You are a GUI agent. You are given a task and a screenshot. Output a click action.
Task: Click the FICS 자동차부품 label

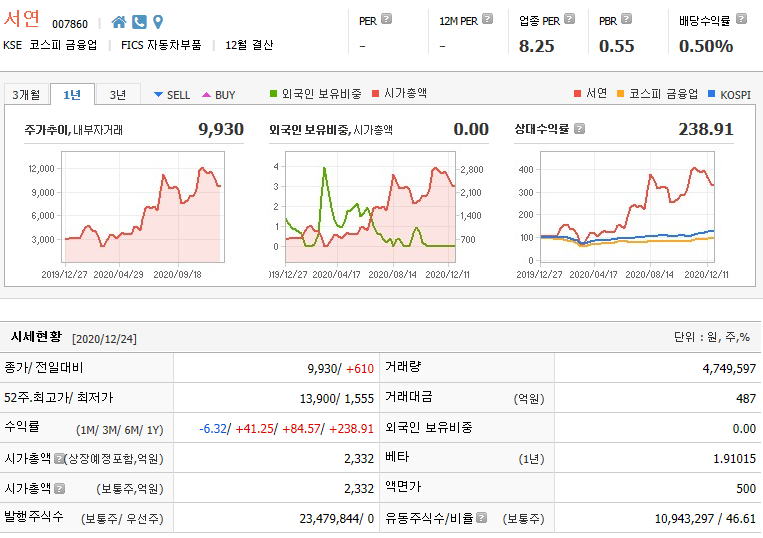(161, 45)
